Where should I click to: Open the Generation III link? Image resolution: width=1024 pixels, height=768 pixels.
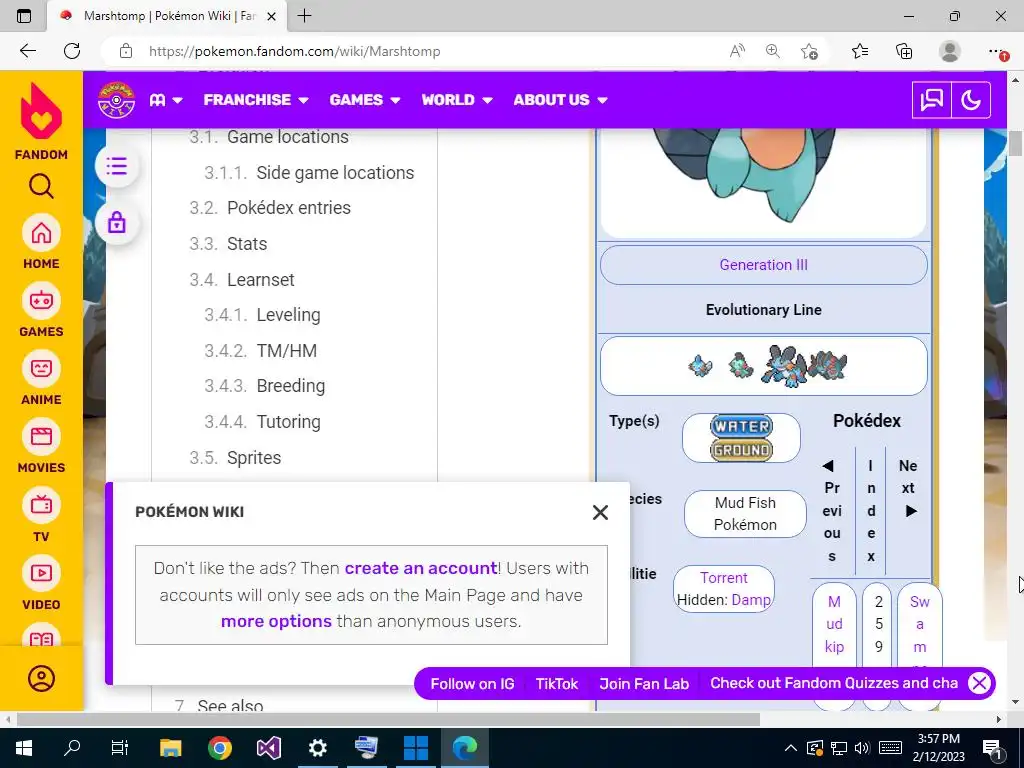763,265
